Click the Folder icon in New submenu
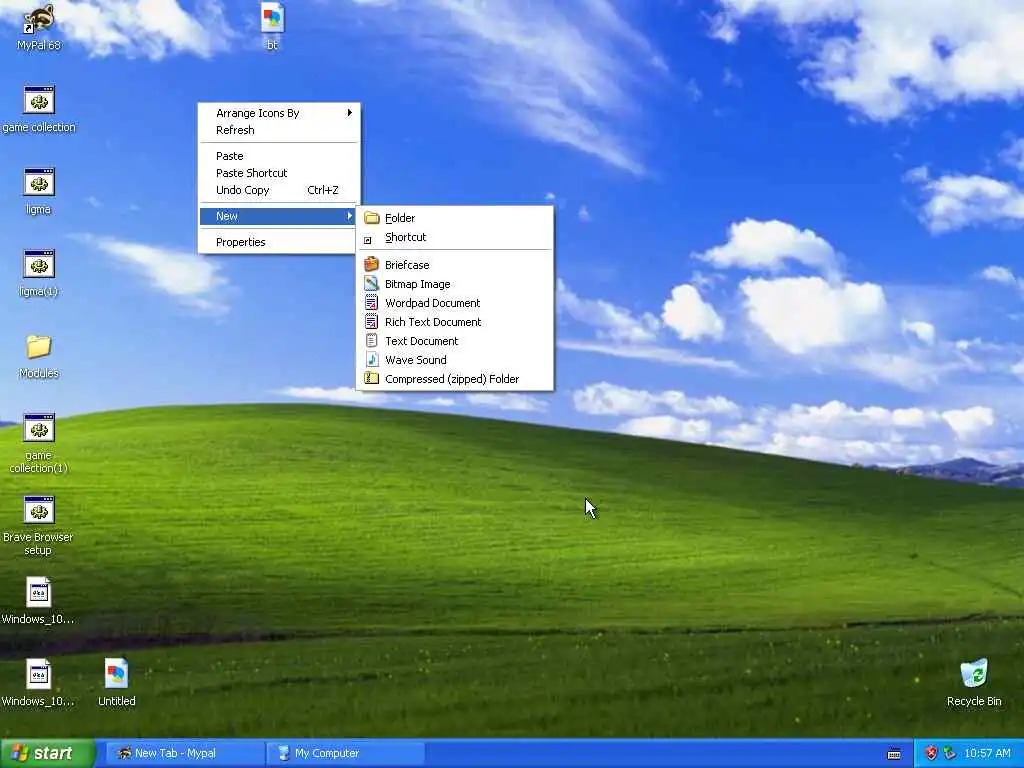 (x=372, y=218)
